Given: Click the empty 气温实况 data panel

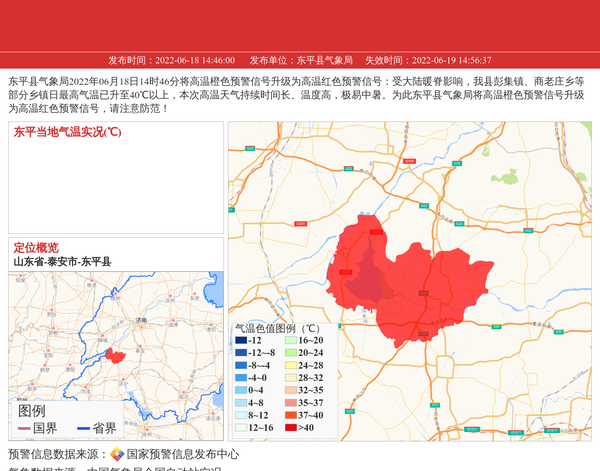Looking at the screenshot, I should pyautogui.click(x=116, y=178).
